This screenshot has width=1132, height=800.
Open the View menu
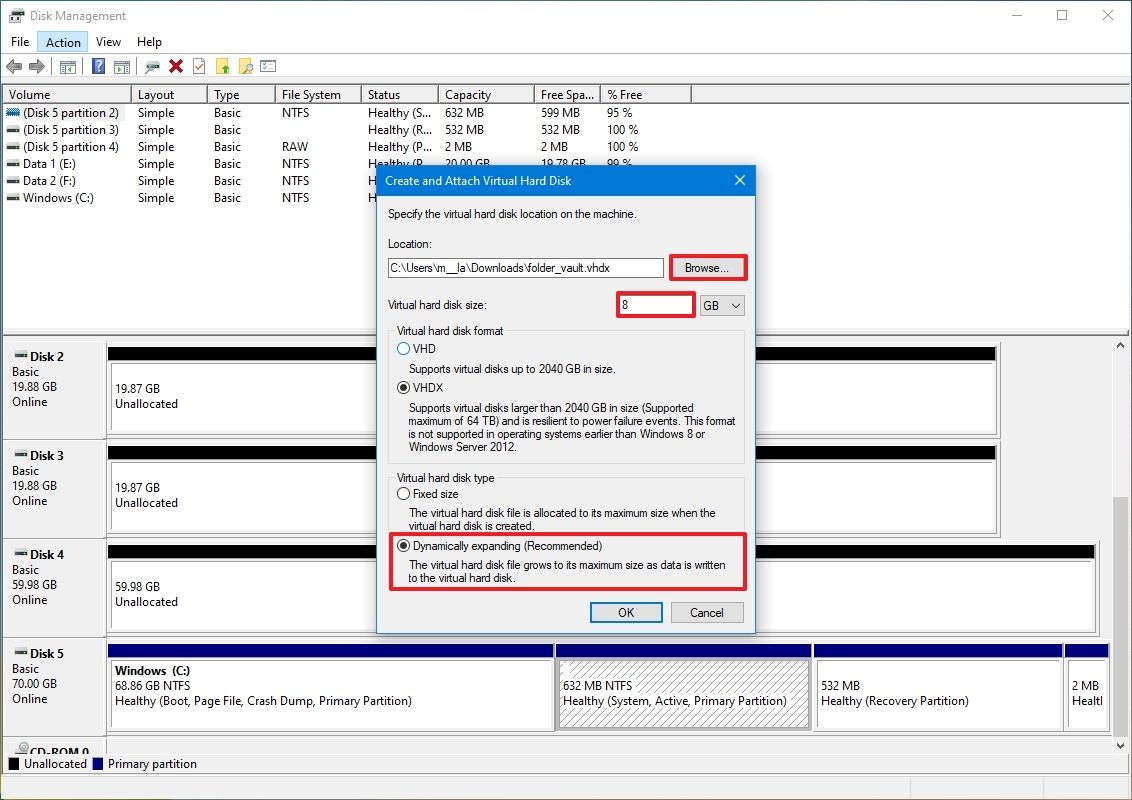coord(108,41)
